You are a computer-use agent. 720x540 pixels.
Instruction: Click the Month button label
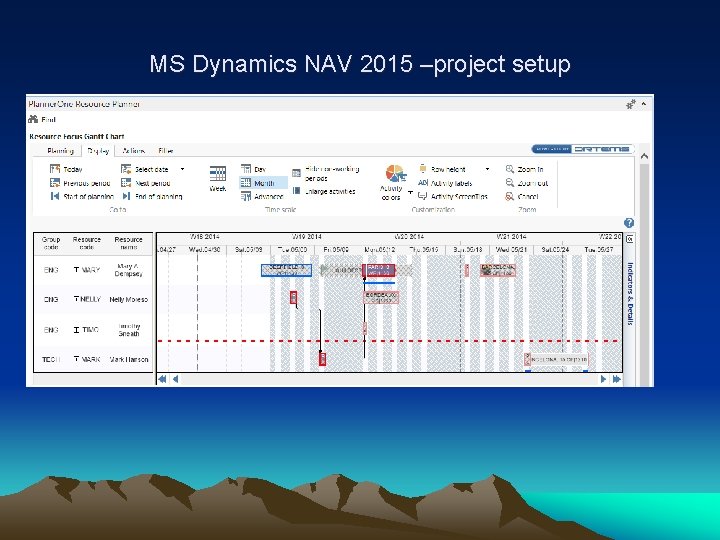[x=264, y=183]
